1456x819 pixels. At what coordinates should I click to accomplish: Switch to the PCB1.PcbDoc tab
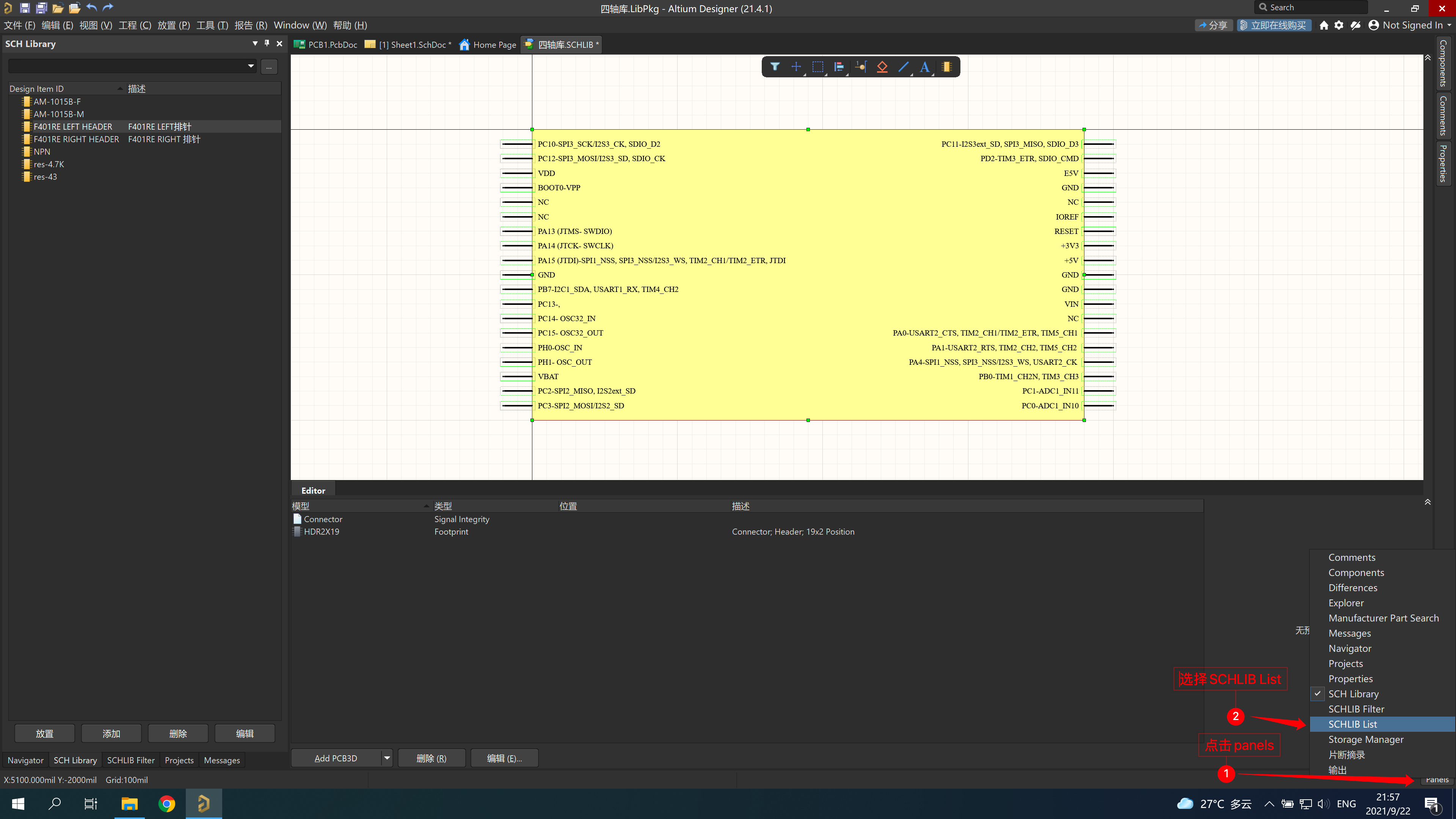pyautogui.click(x=326, y=45)
